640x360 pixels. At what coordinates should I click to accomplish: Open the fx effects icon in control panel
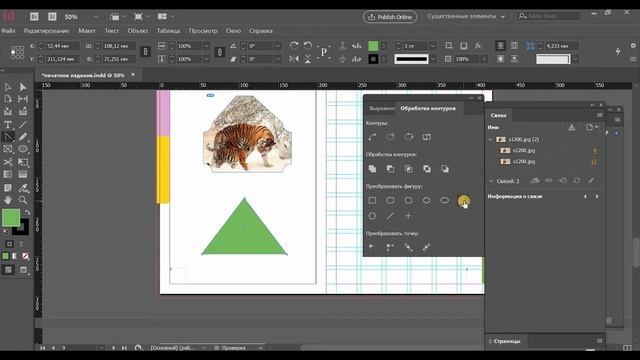(x=478, y=46)
